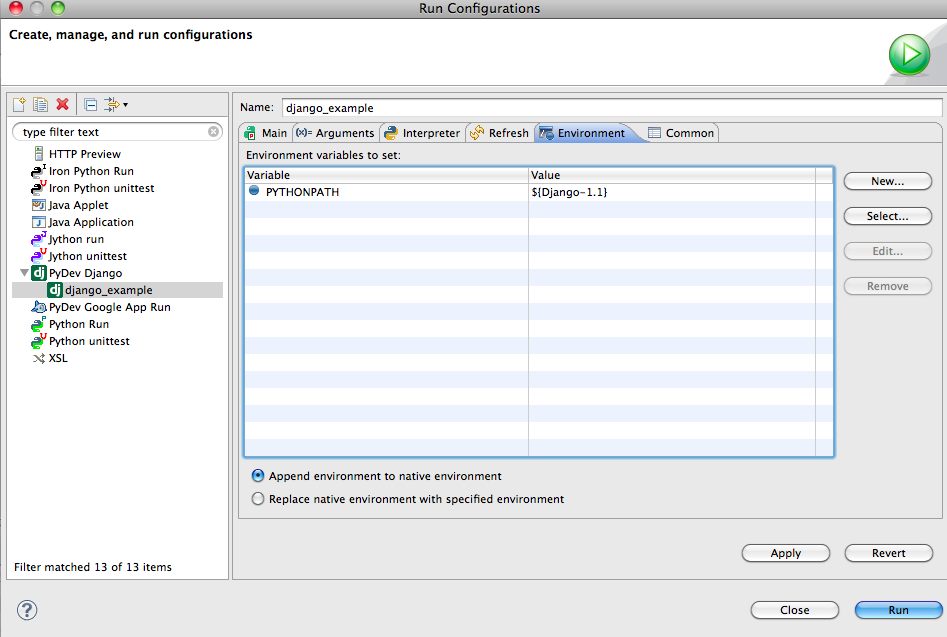
Task: Duplicate the selected launch configuration
Action: coord(38,104)
